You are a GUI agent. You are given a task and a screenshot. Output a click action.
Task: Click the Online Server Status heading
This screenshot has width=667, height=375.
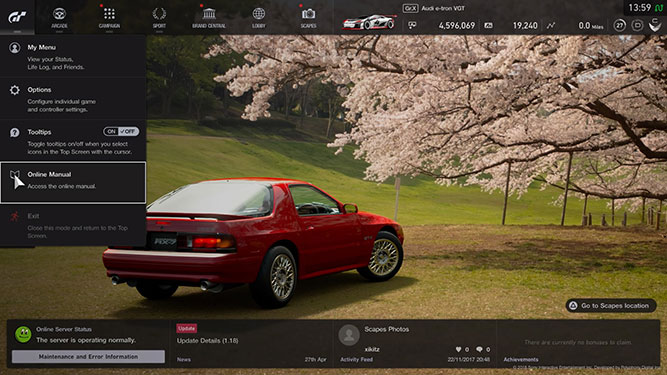64,329
